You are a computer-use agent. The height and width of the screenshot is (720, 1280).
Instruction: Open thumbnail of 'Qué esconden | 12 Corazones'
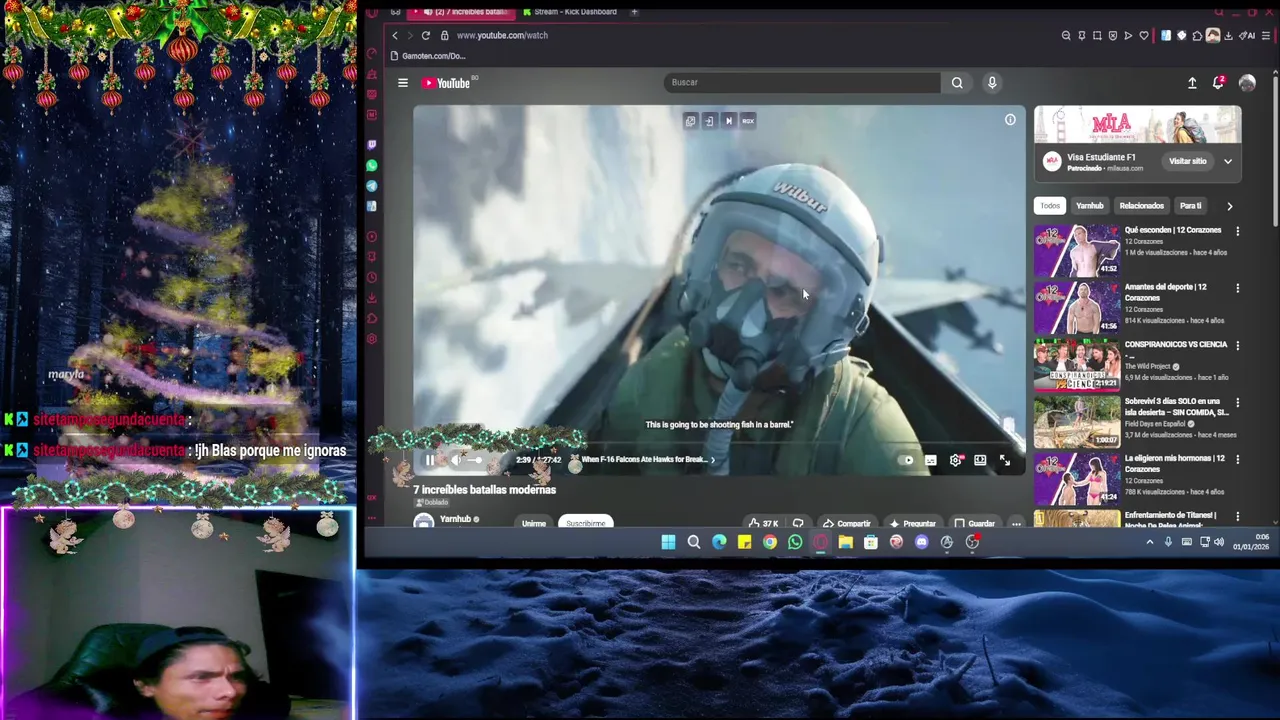[1077, 250]
